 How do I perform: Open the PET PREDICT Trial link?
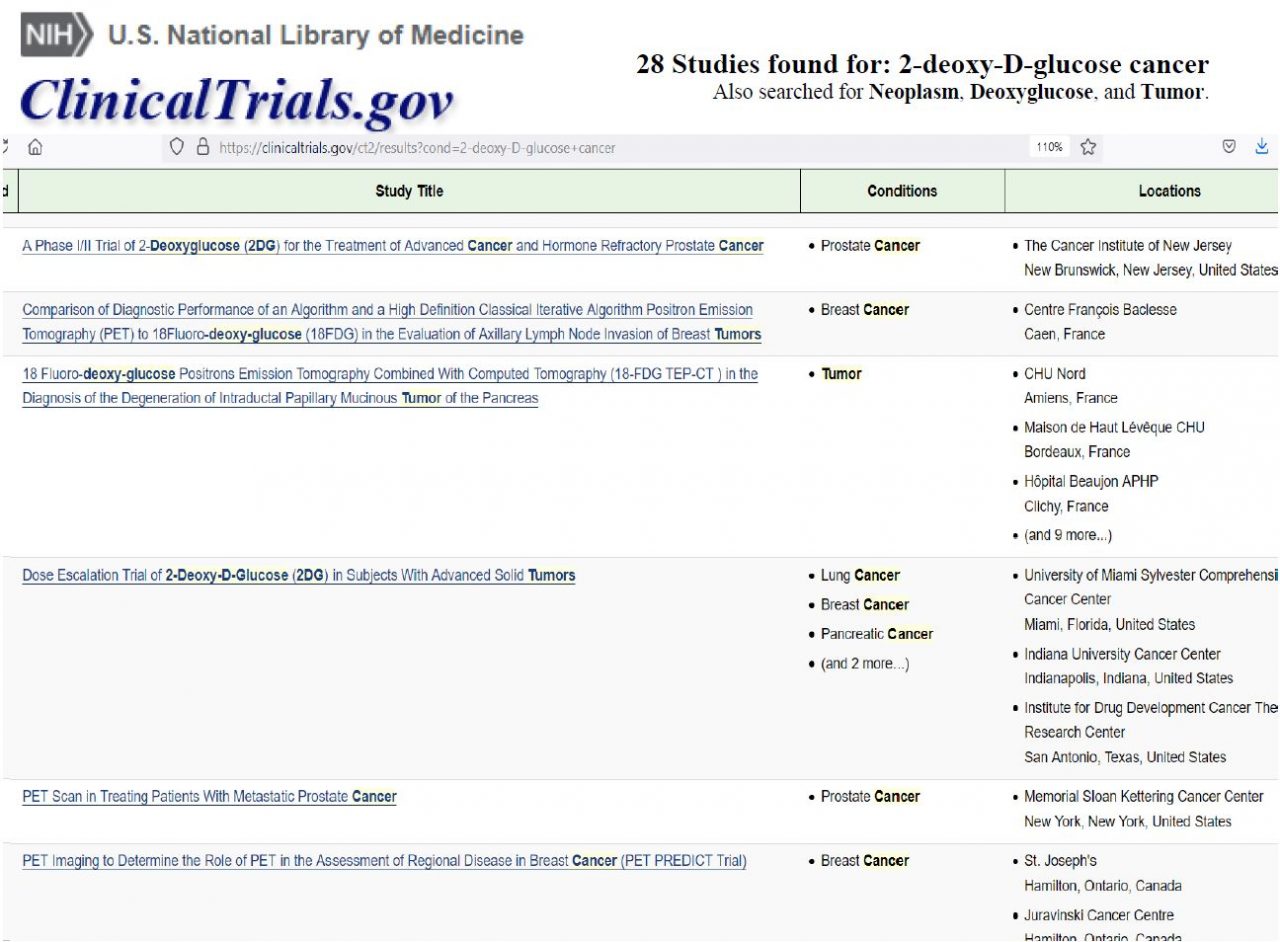(384, 861)
